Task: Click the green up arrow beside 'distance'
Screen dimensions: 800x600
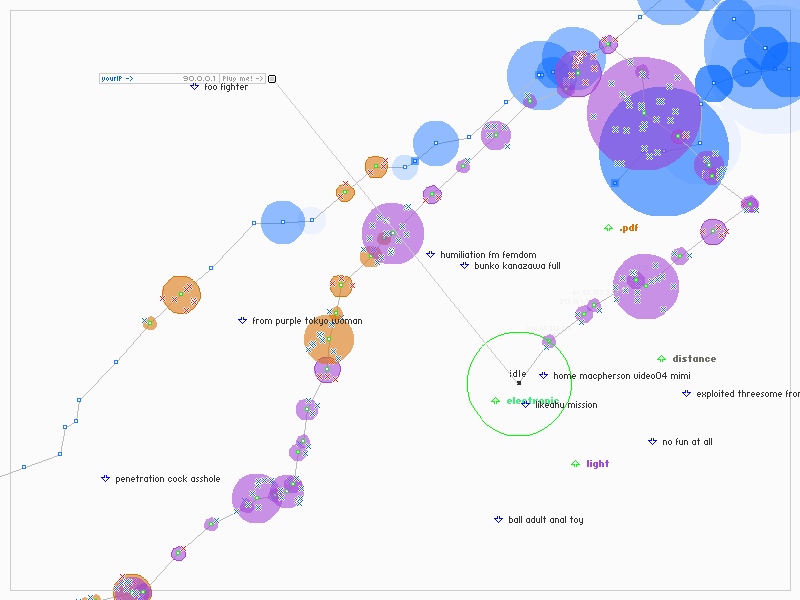Action: 661,359
